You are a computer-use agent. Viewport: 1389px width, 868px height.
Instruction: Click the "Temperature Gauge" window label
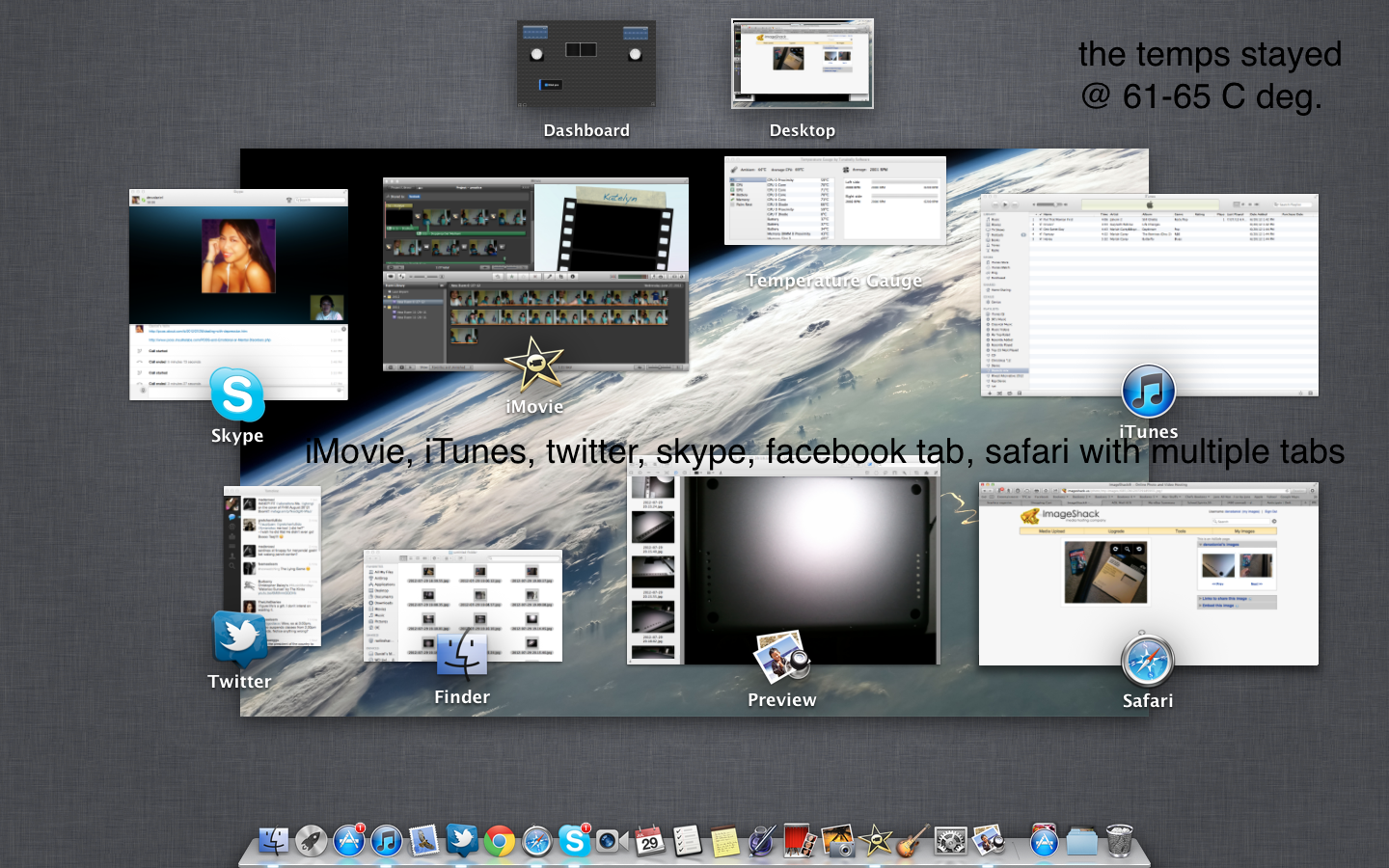tap(834, 281)
